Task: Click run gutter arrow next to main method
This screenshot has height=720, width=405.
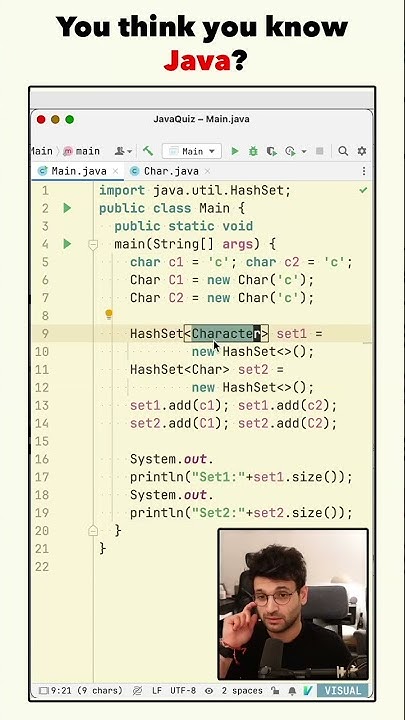Action: click(67, 244)
